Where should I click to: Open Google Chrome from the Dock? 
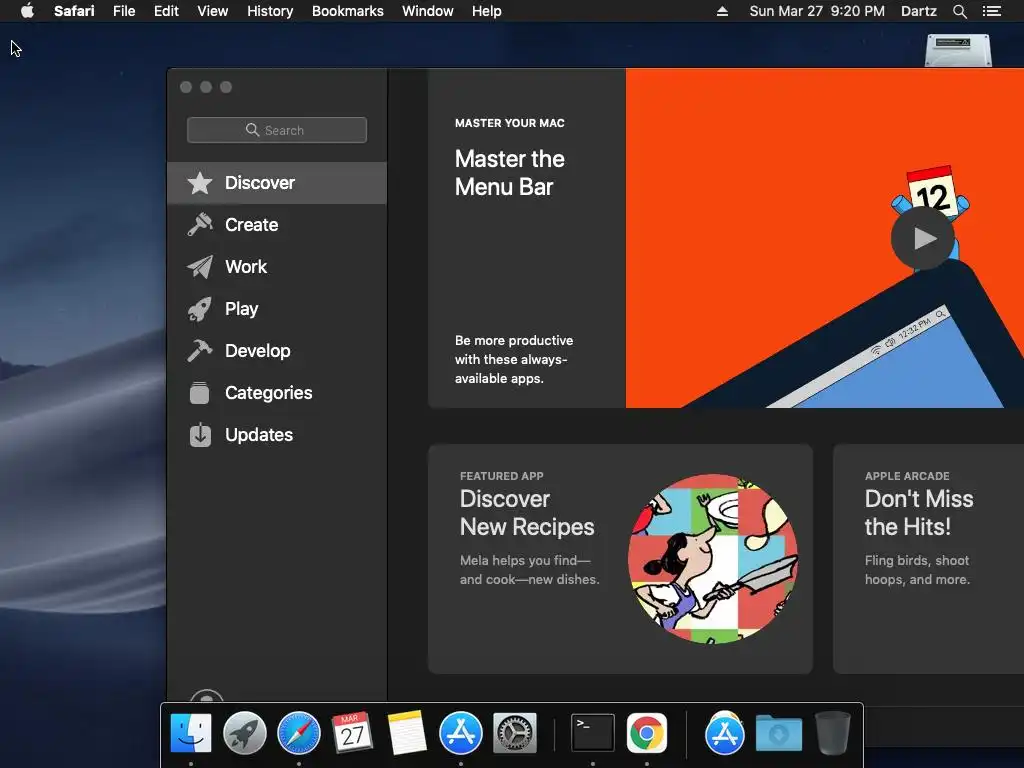click(647, 733)
